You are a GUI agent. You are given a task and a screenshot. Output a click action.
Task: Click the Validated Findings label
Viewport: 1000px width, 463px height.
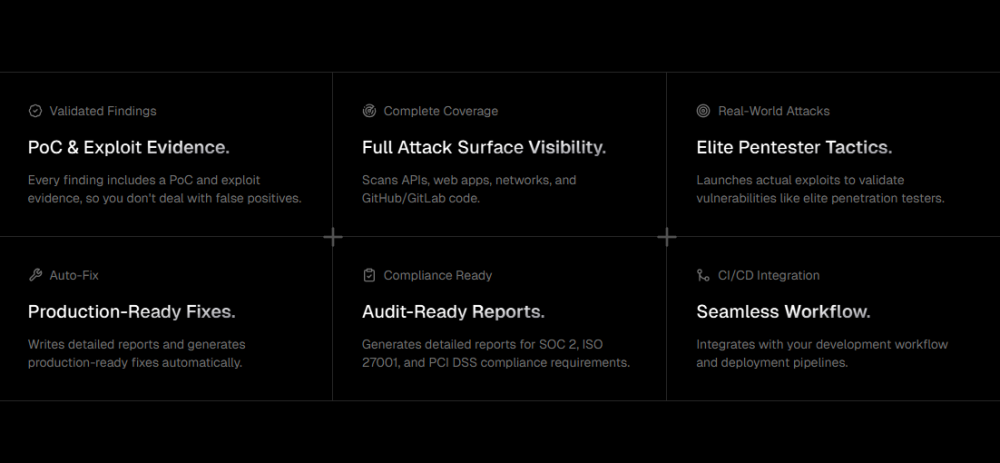[x=103, y=111]
